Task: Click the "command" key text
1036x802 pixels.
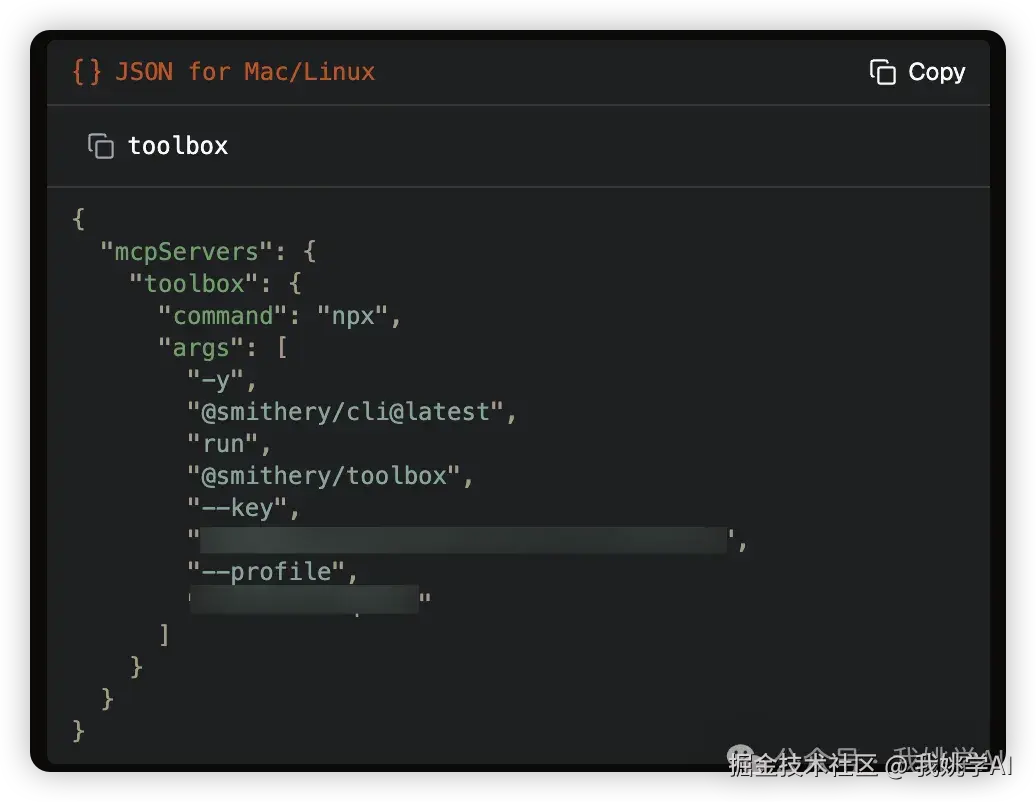Action: [x=223, y=316]
